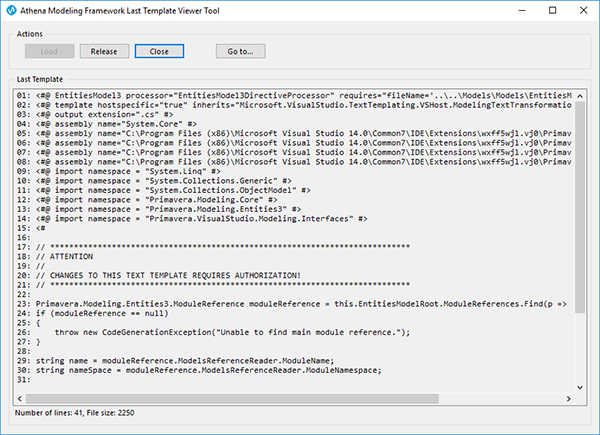Click the disabled Load button
This screenshot has width=600, height=435.
(50, 51)
